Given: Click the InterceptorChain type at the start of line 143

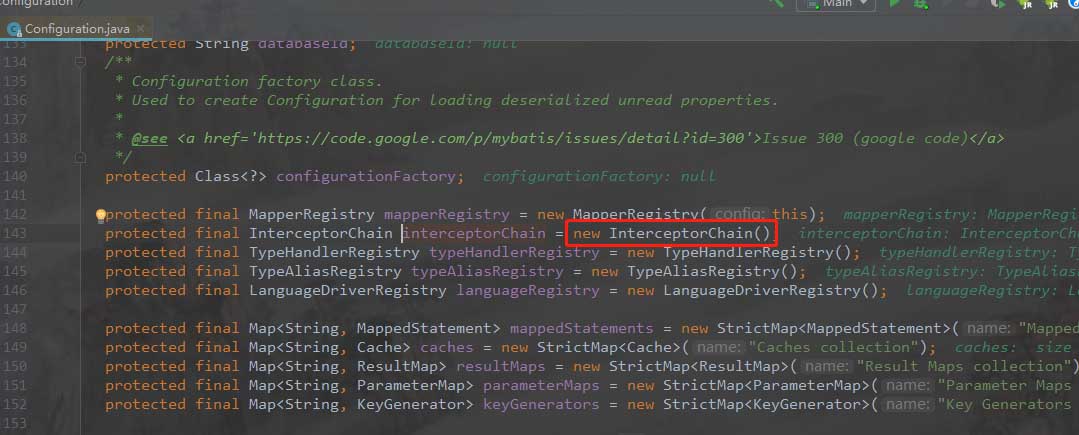Looking at the screenshot, I should click(x=321, y=234).
